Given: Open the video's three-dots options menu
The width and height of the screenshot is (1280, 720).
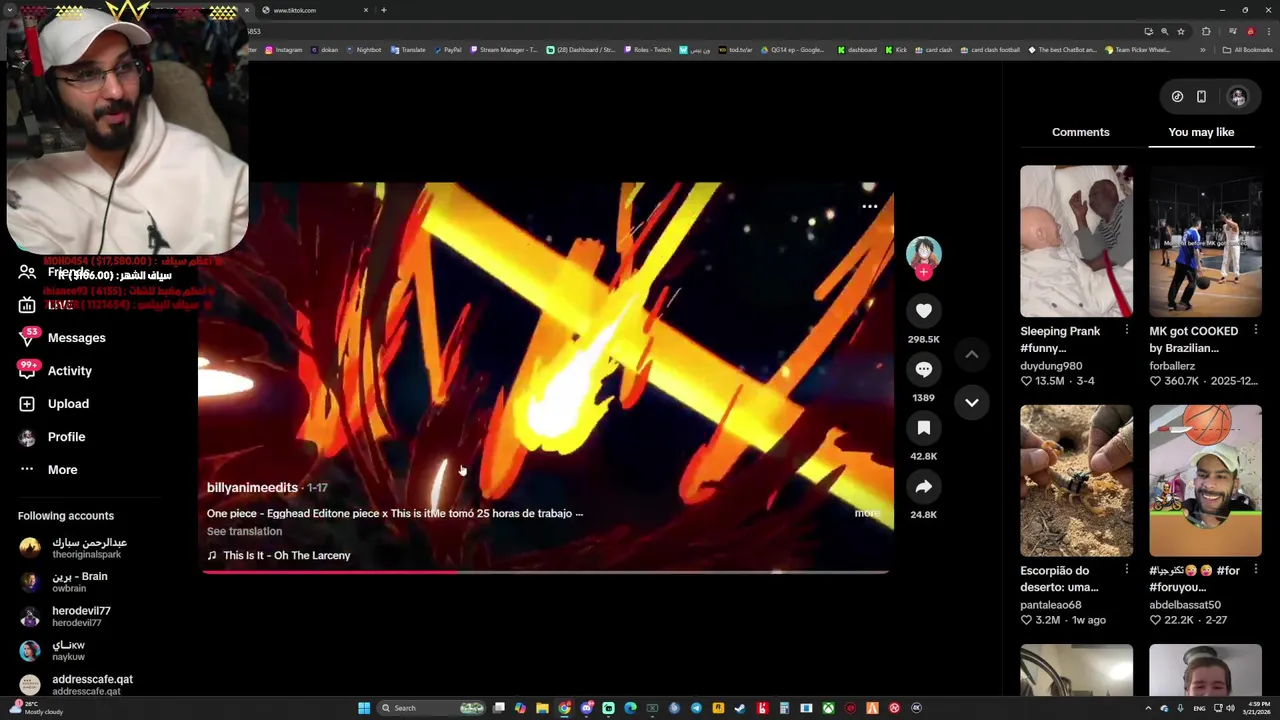Looking at the screenshot, I should coord(870,207).
